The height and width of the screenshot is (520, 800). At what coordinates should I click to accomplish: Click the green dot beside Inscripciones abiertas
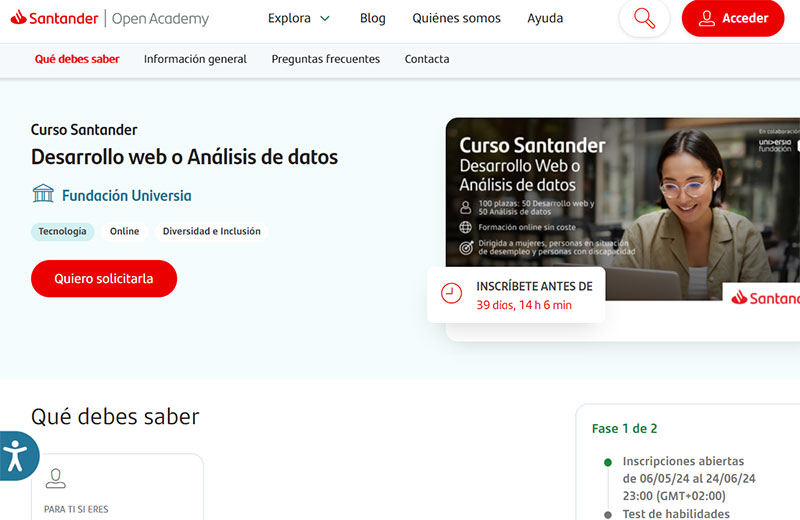coord(608,462)
